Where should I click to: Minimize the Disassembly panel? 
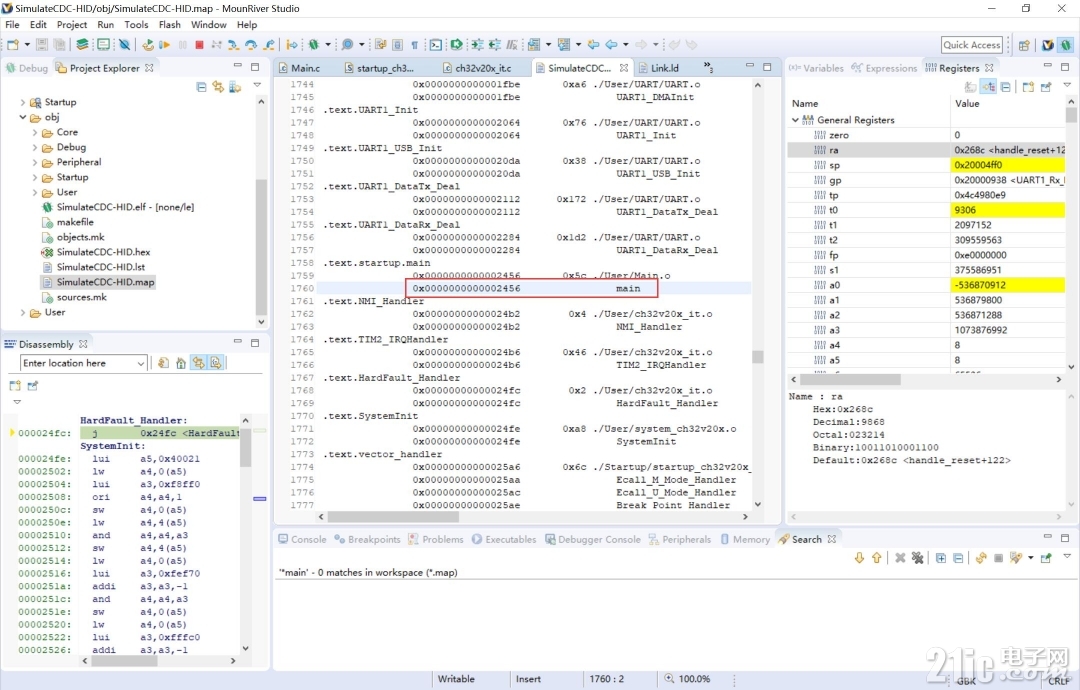pos(238,342)
